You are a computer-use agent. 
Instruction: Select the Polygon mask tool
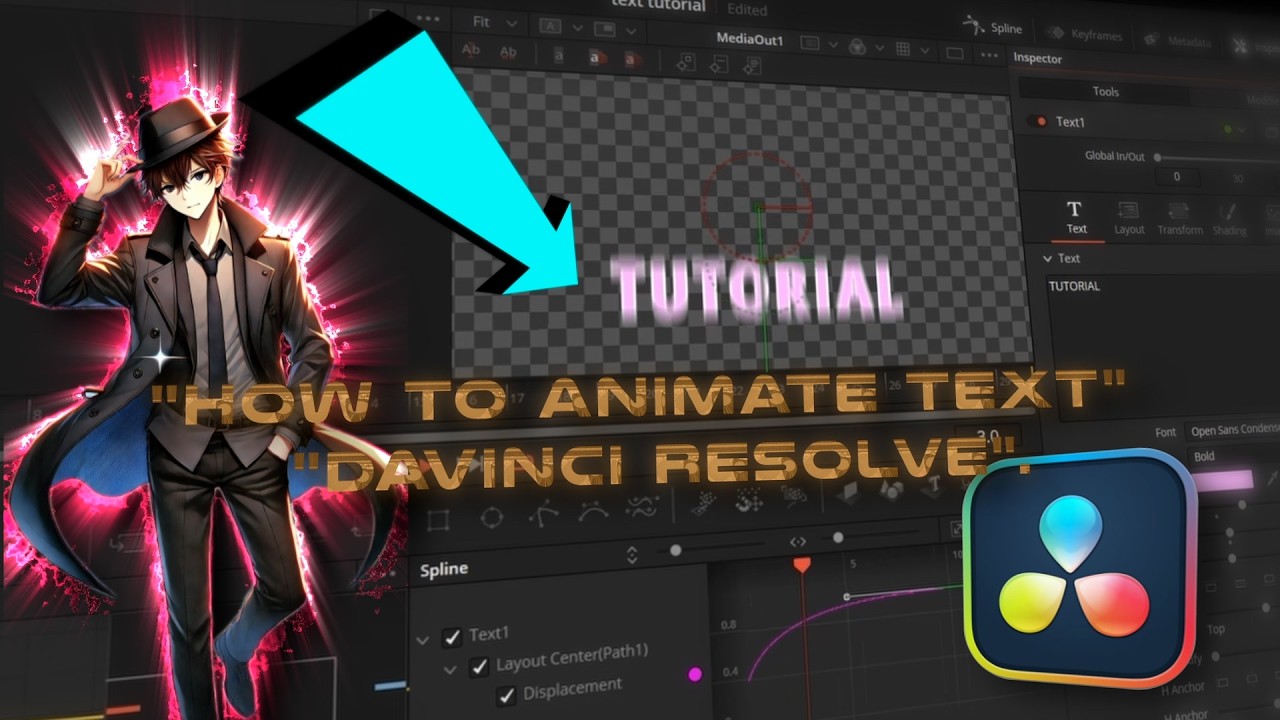coord(543,514)
